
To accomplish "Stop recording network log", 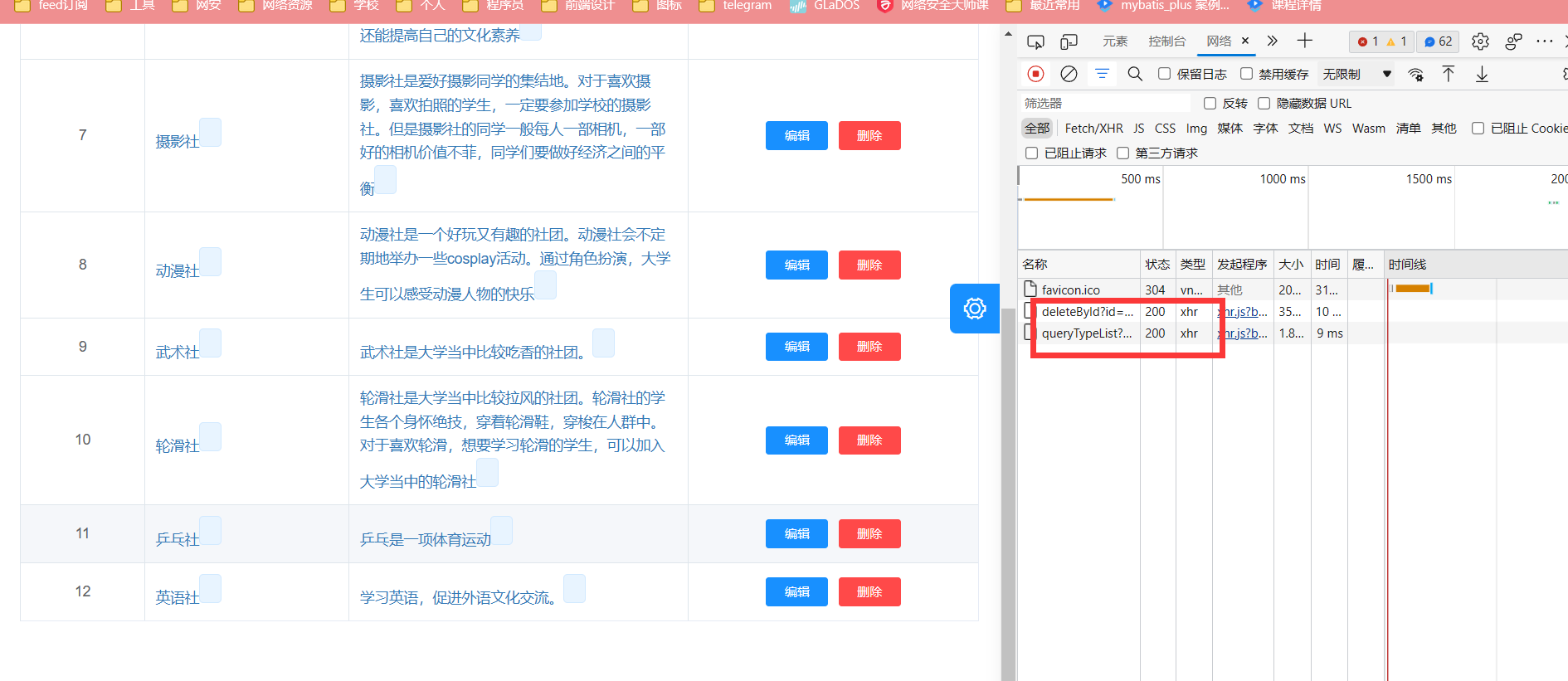I will [1035, 74].
